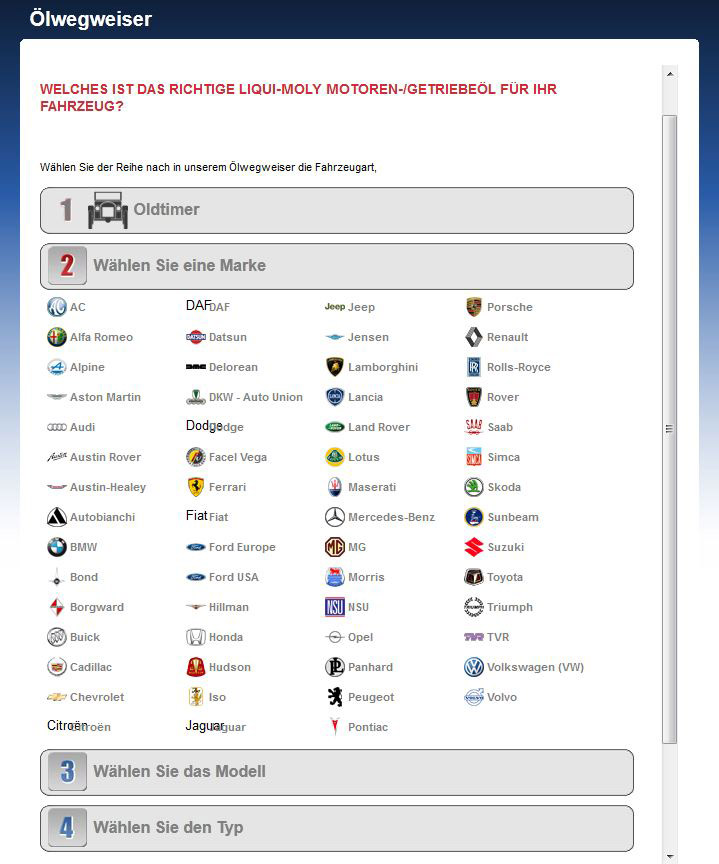Select Simca brand

coord(504,457)
